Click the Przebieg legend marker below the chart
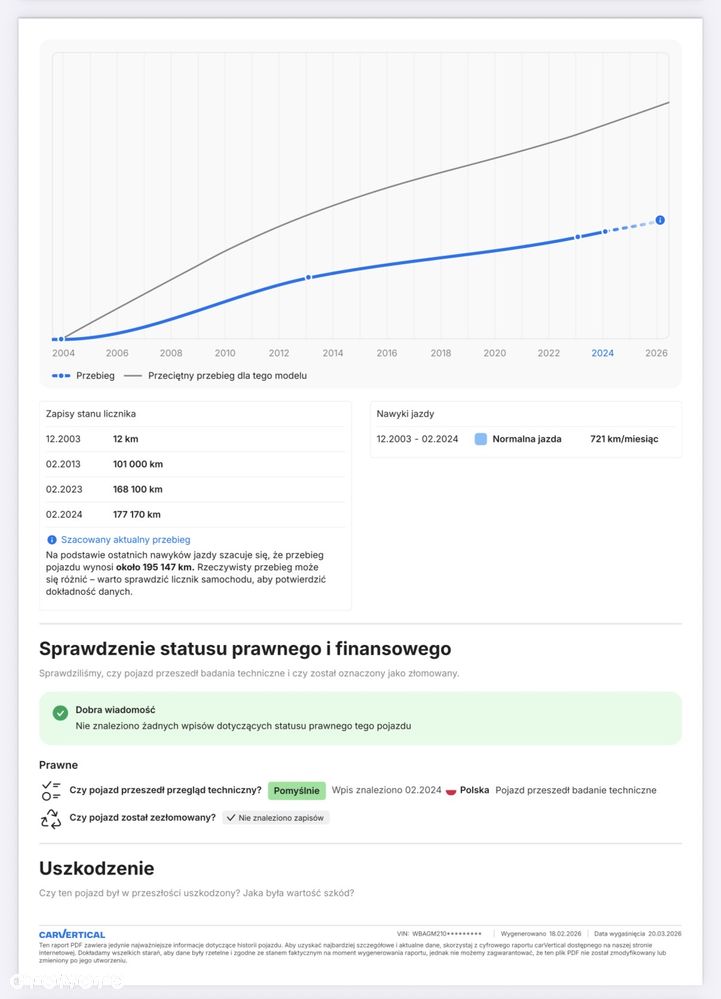Screen dimensions: 721x999 [x=61, y=376]
